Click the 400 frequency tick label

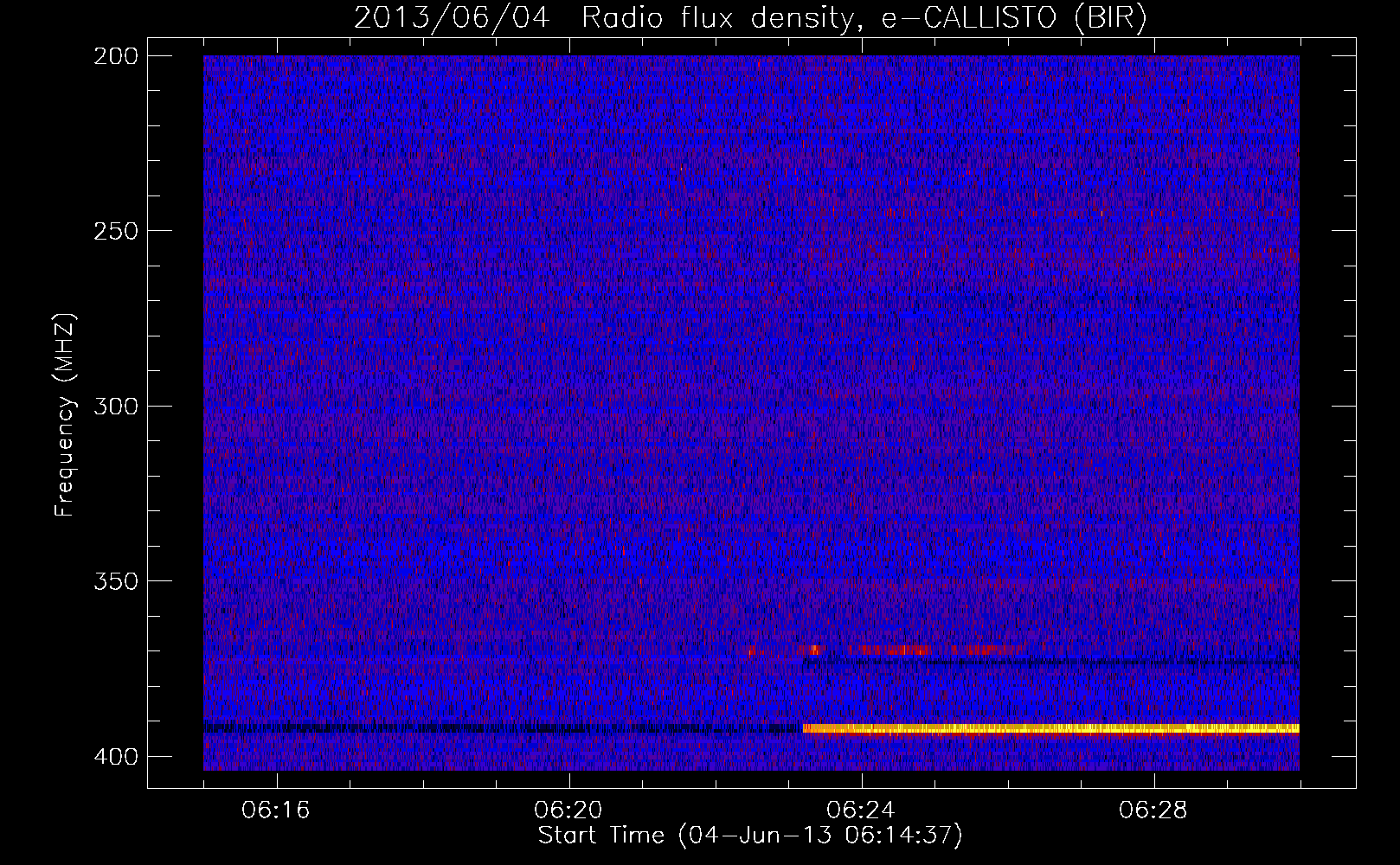[x=115, y=757]
